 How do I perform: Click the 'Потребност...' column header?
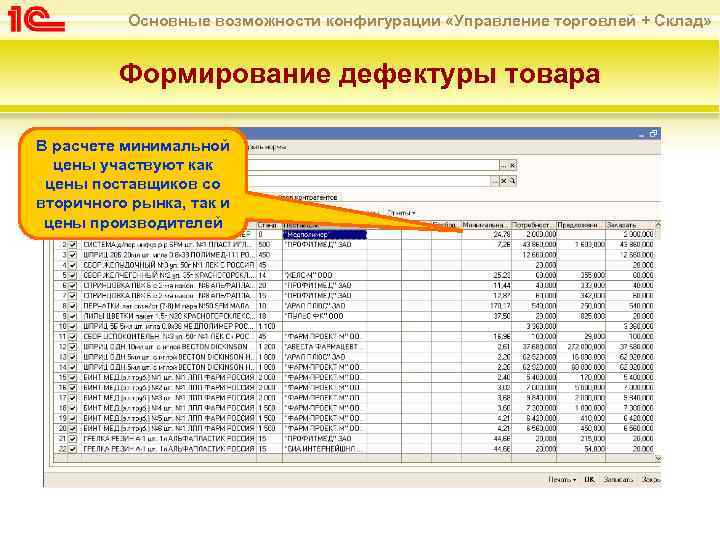(x=534, y=225)
